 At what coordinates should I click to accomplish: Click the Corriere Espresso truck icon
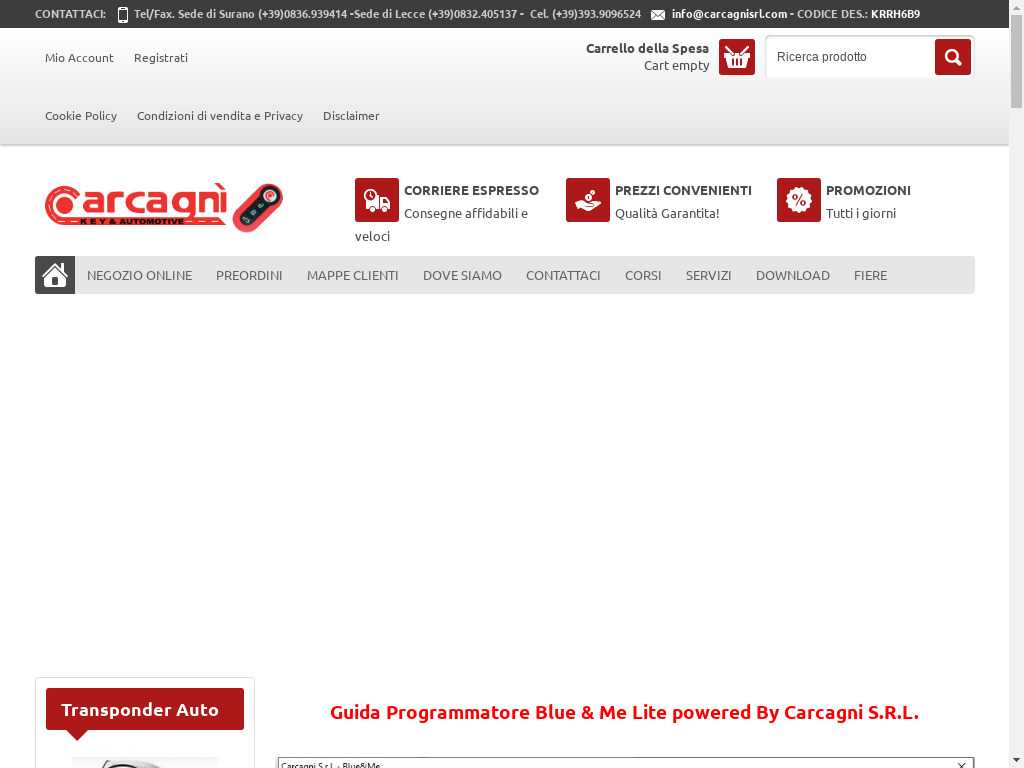[377, 200]
